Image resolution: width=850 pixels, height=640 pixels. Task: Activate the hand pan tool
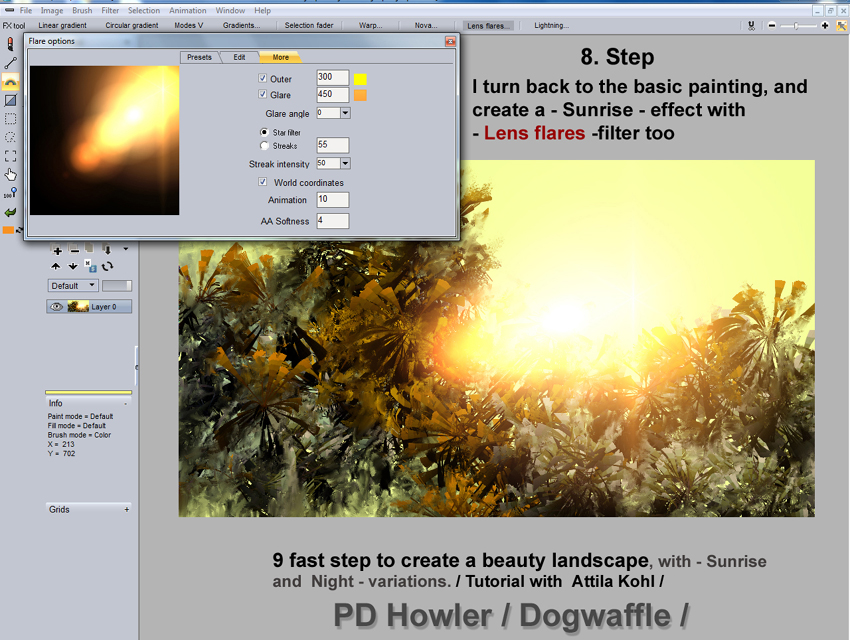click(10, 174)
